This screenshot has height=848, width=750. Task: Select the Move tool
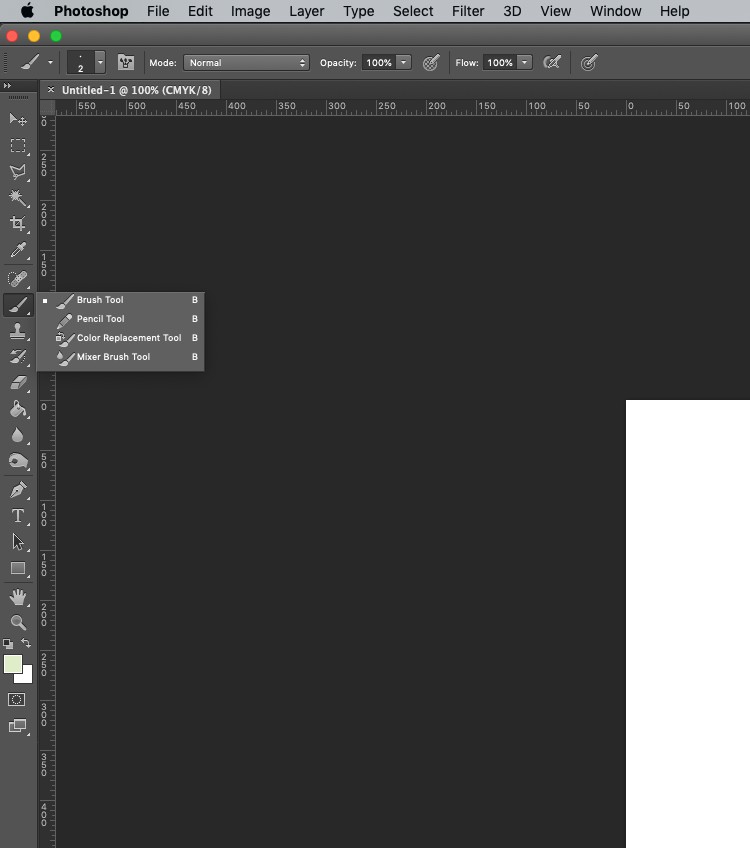coord(18,119)
